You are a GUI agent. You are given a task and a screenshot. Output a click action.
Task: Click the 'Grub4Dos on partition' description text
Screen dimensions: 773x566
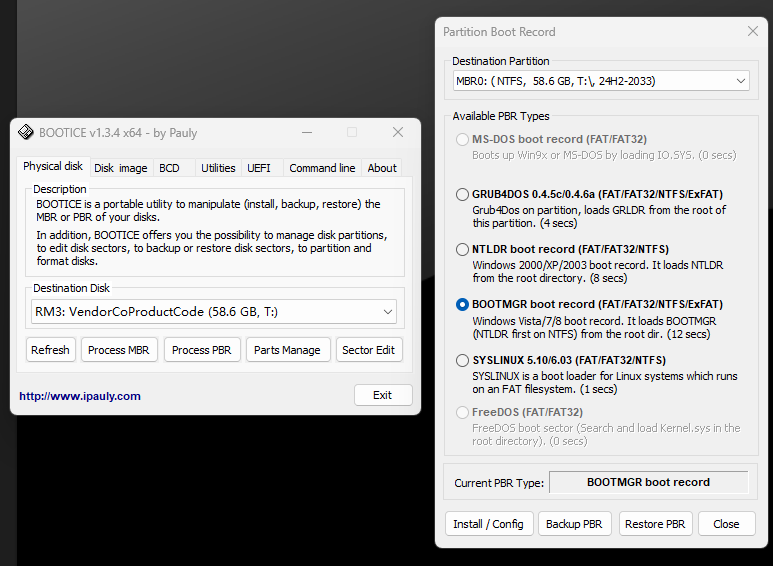pyautogui.click(x=599, y=216)
